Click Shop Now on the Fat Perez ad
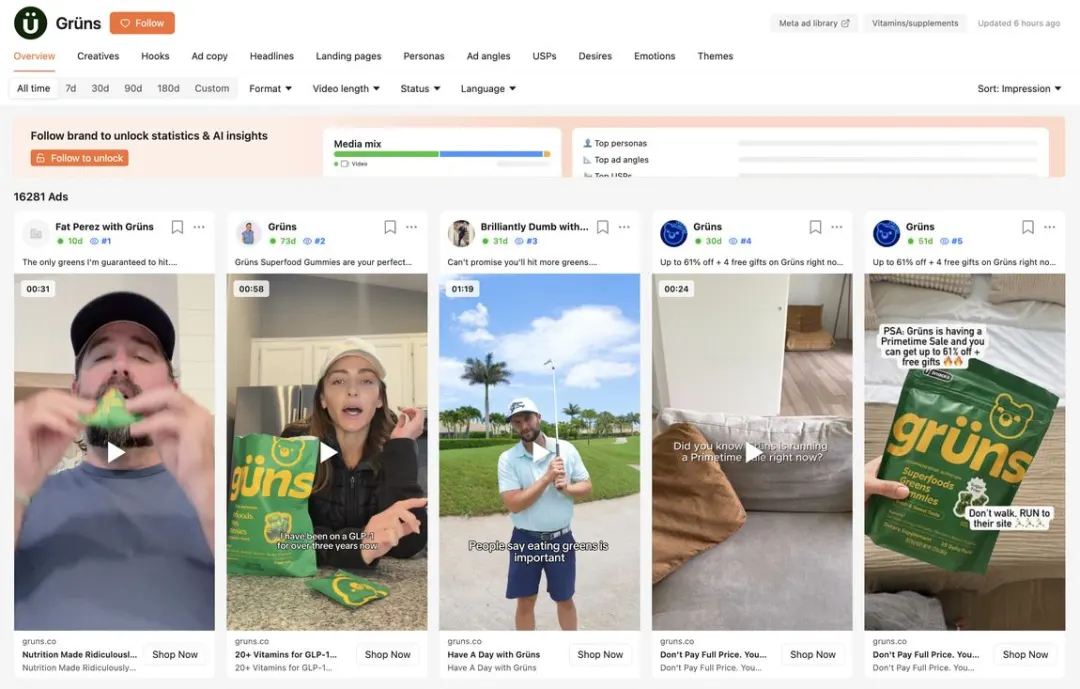 (175, 655)
